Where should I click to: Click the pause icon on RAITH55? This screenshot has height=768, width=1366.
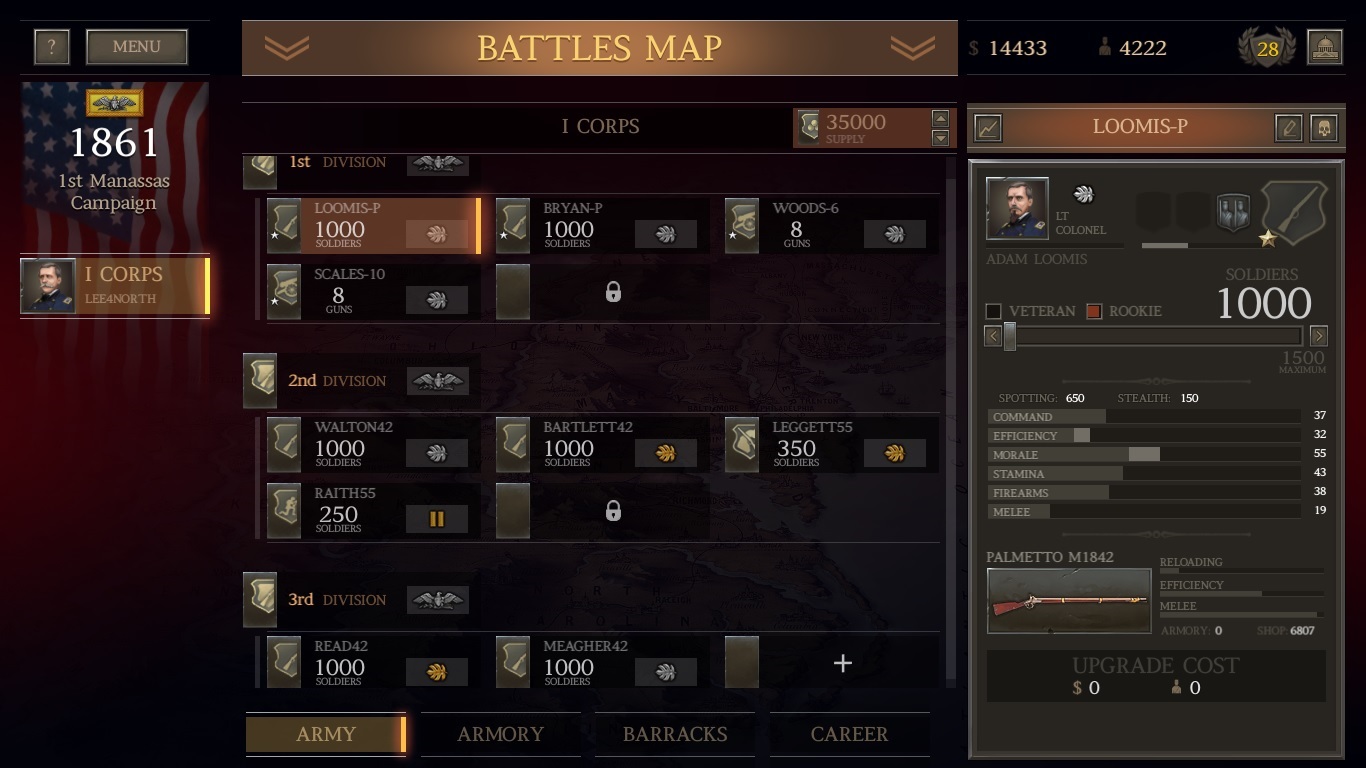[x=436, y=519]
